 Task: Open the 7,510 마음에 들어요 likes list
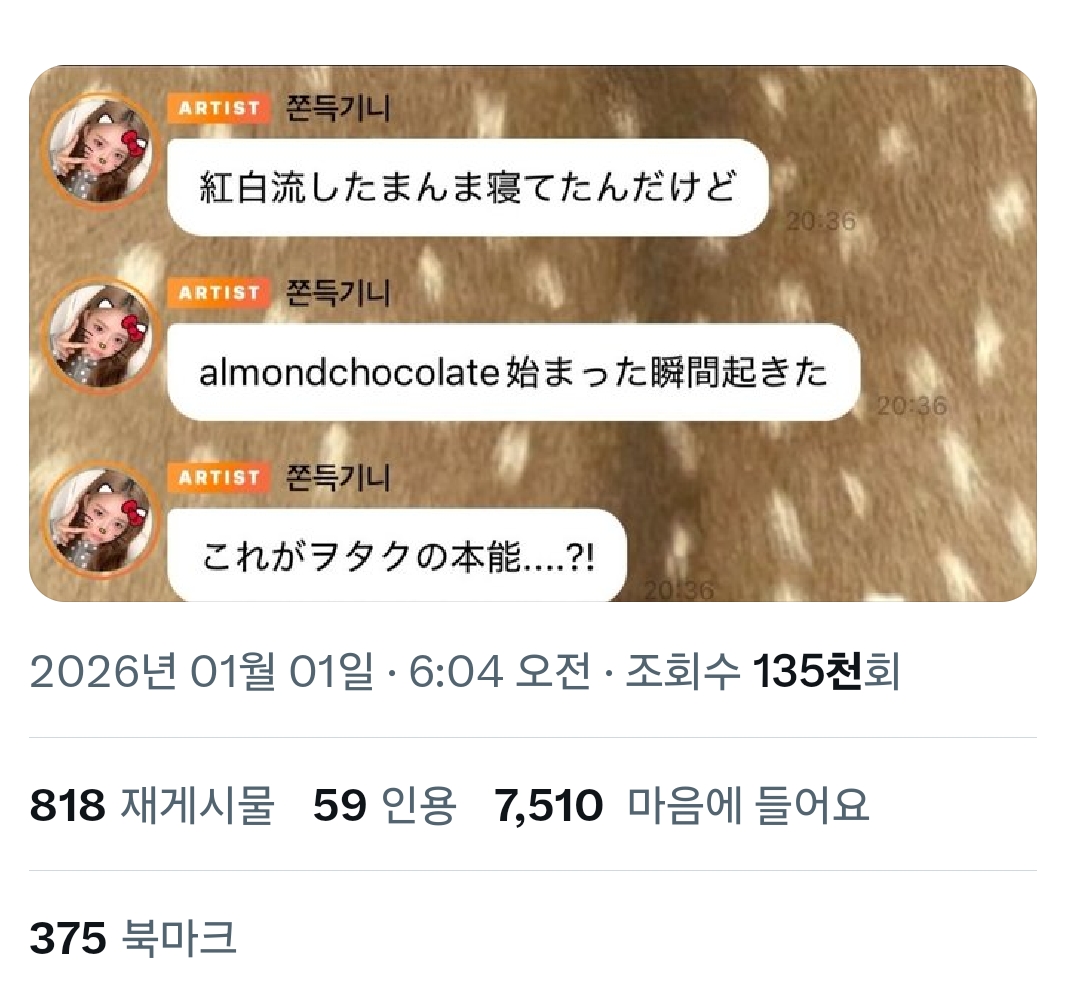pyautogui.click(x=682, y=805)
